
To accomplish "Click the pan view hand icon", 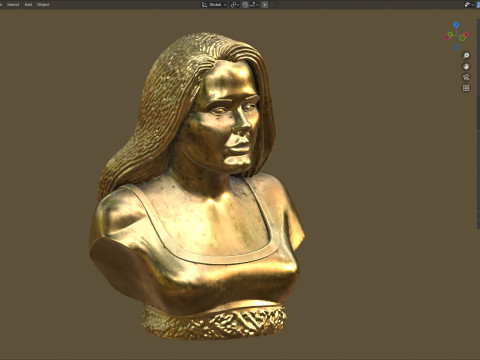I will [x=466, y=66].
